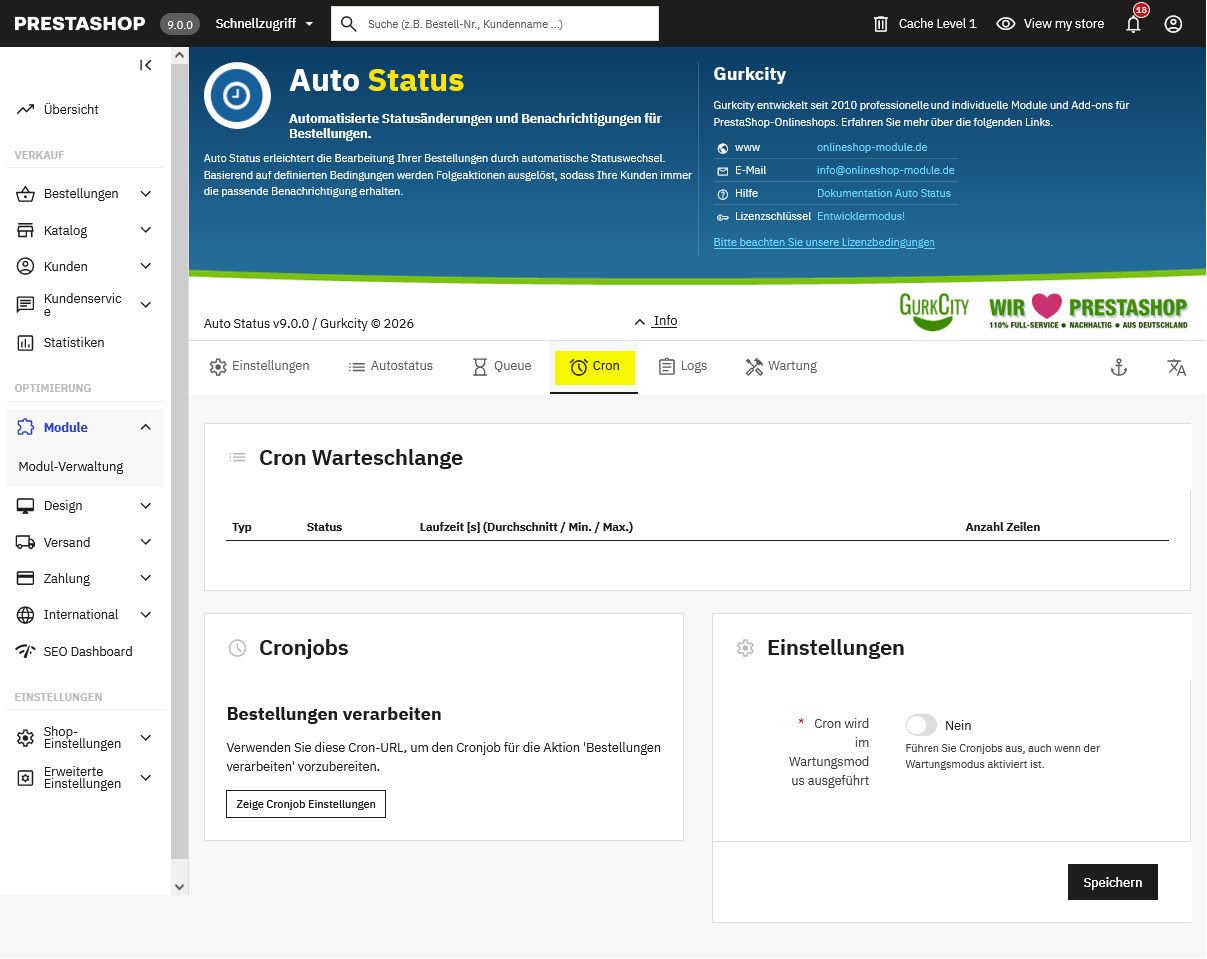
Task: Click the PrestaShop logo
Action: coord(80,24)
